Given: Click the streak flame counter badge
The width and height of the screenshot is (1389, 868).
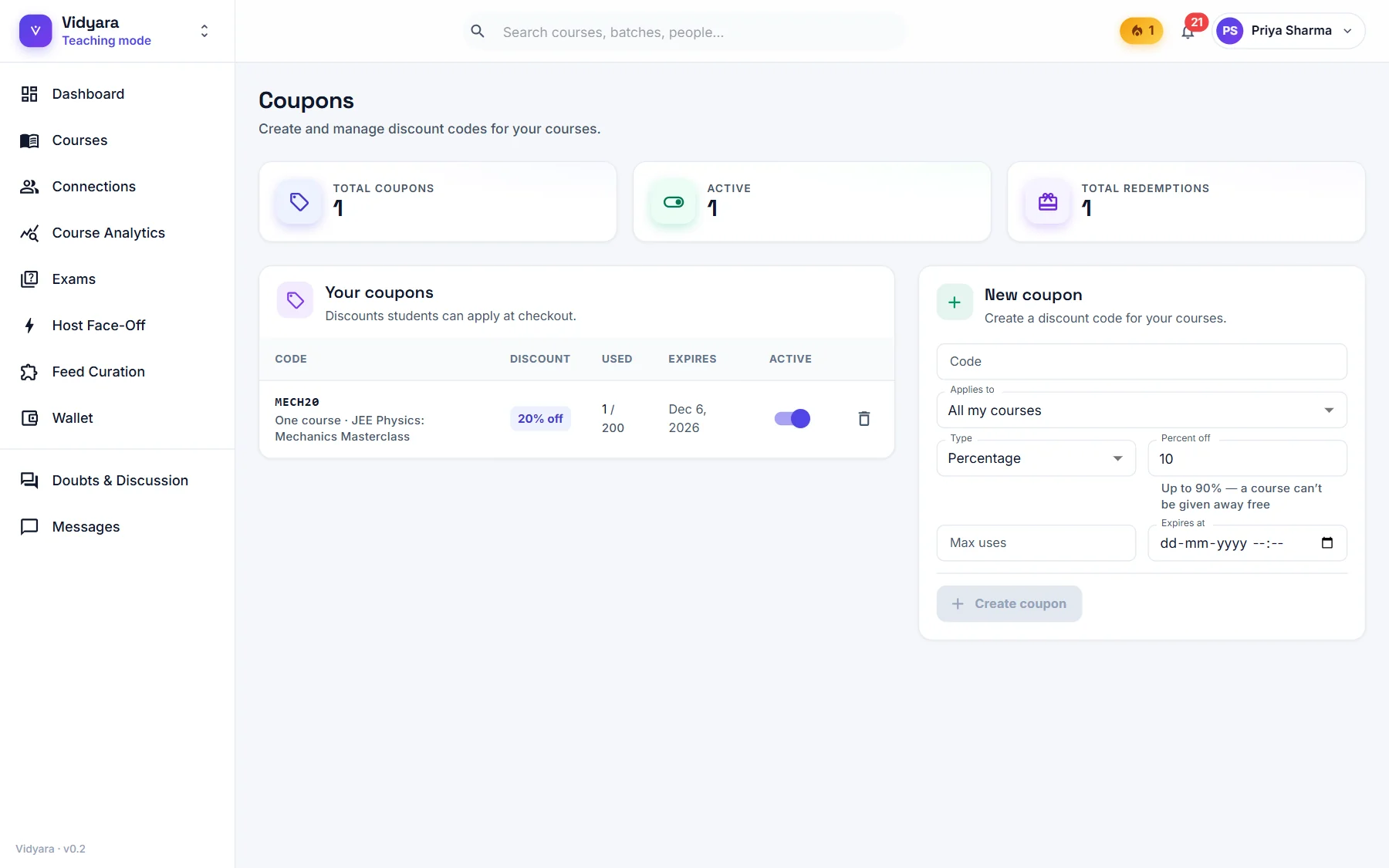Looking at the screenshot, I should (x=1141, y=31).
